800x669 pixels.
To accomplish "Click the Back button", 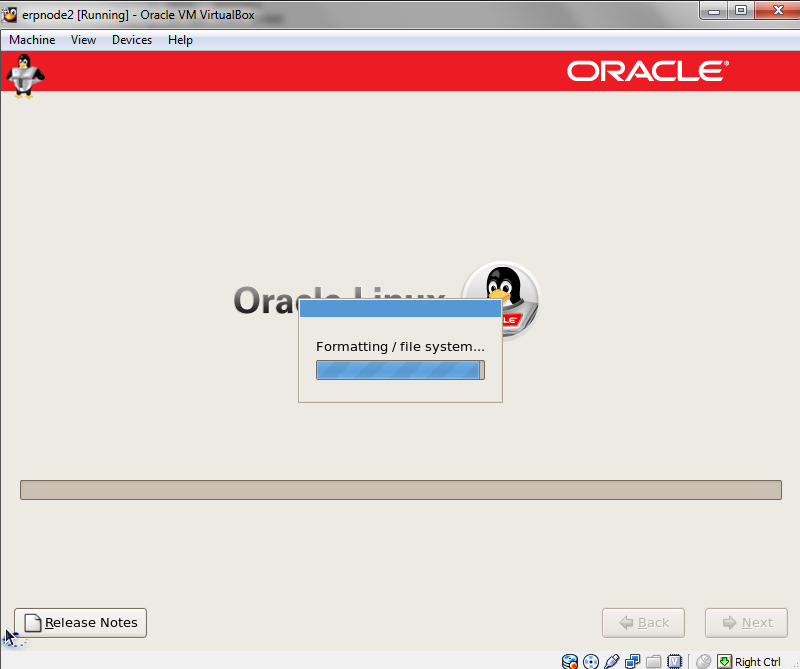I will 643,623.
